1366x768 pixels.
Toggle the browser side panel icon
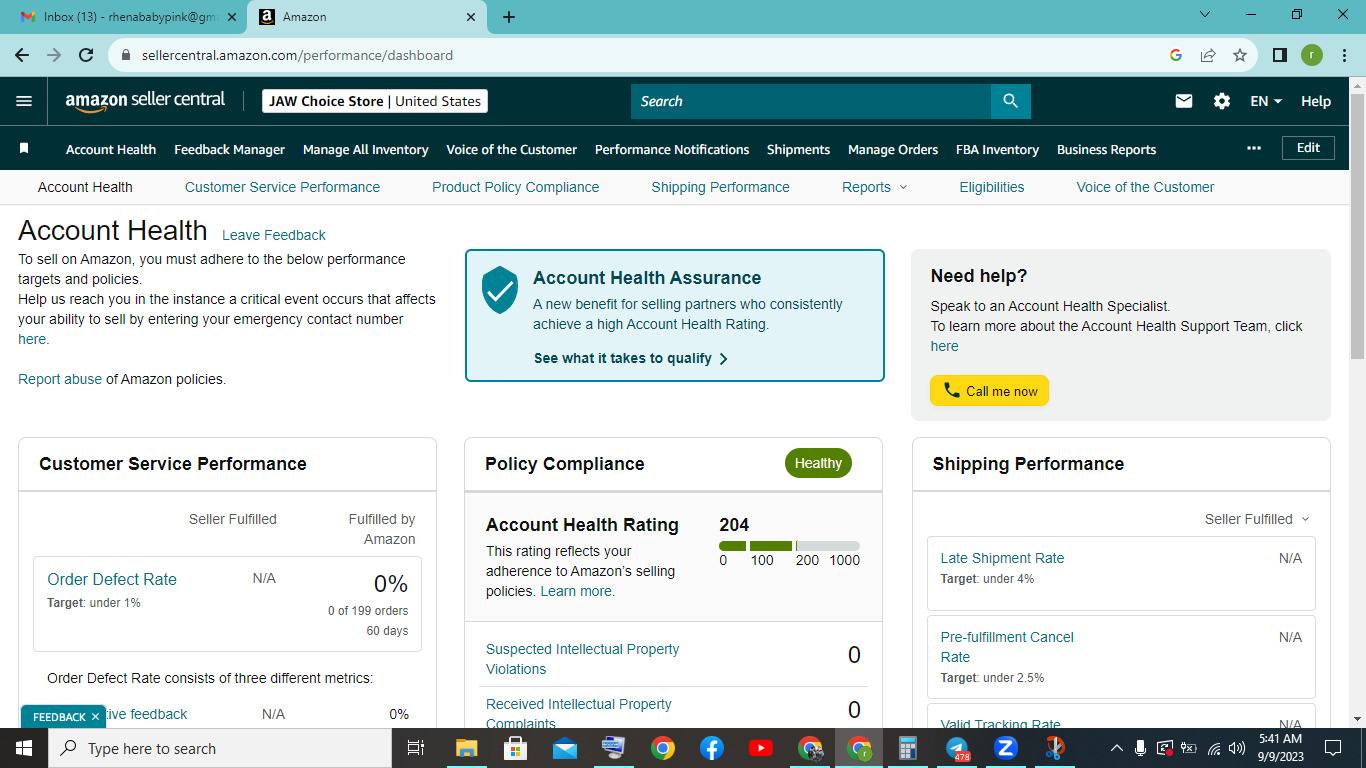point(1280,55)
